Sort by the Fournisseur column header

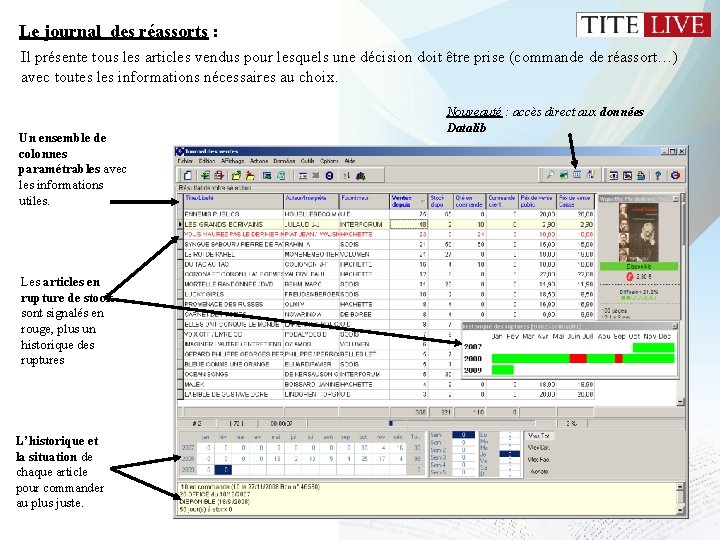tap(365, 201)
